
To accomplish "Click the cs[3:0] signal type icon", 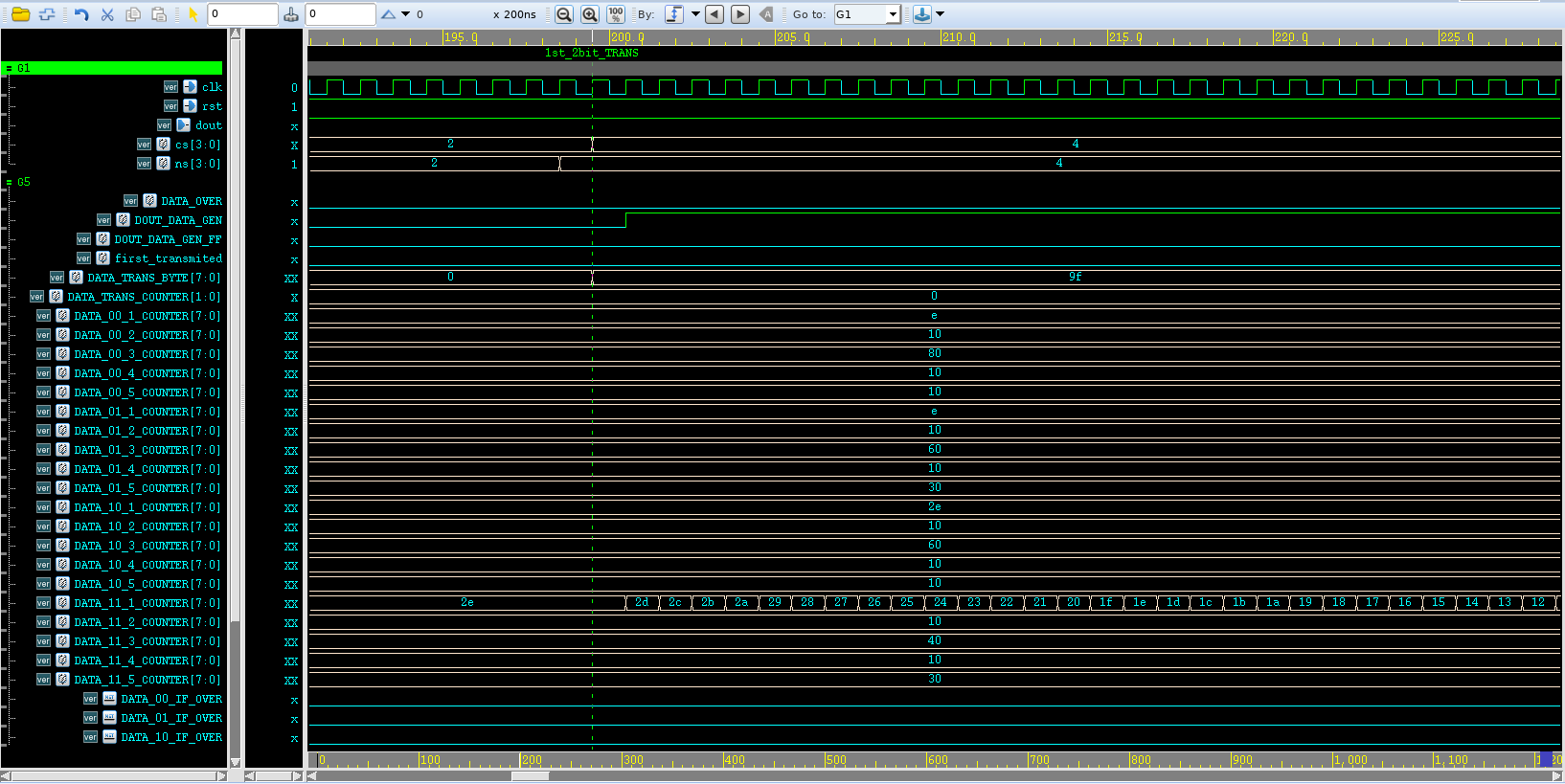I will pos(163,145).
